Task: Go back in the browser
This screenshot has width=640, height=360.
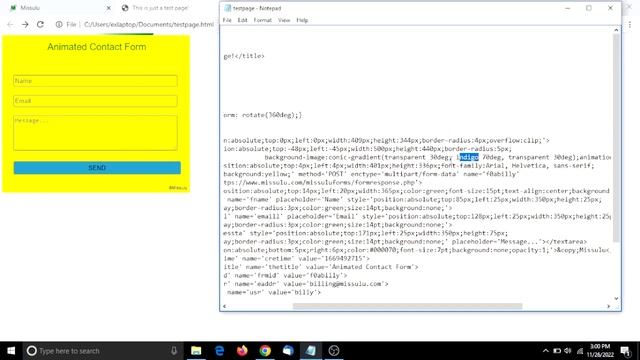Action: point(10,24)
